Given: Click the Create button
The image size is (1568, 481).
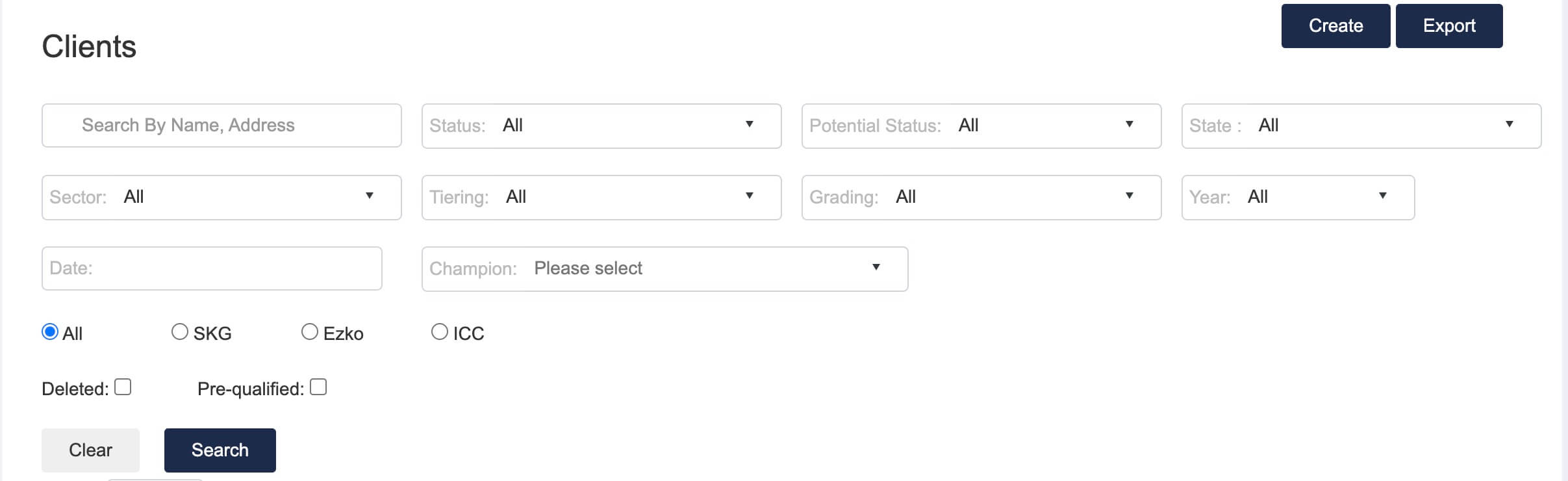Looking at the screenshot, I should click(1335, 26).
